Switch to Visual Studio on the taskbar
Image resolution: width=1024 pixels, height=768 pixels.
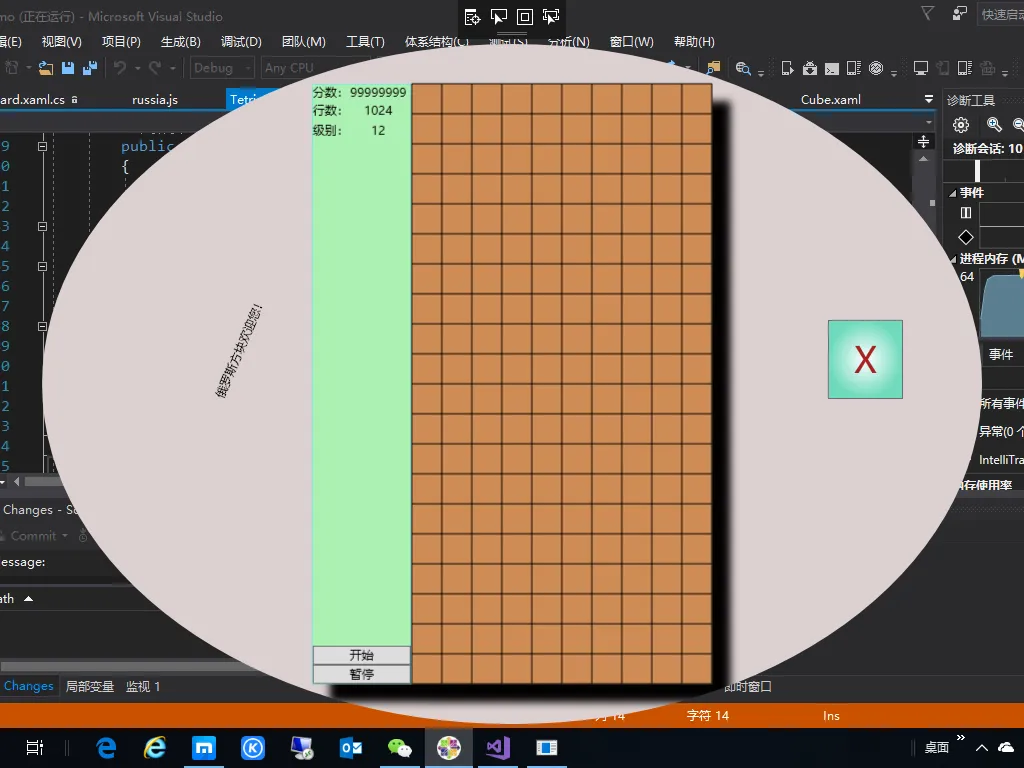point(498,748)
